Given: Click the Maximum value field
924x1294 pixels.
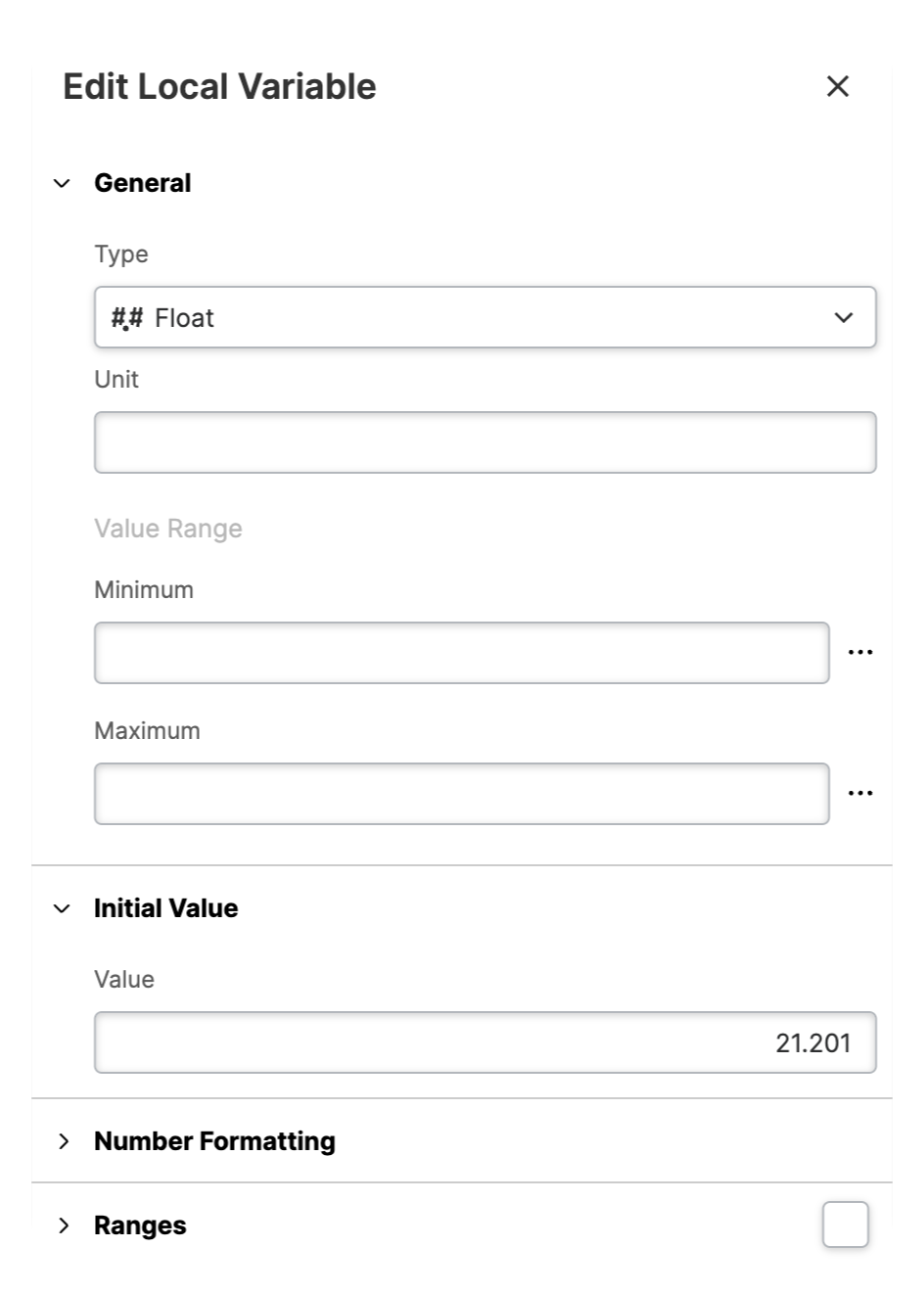Looking at the screenshot, I should 461,794.
